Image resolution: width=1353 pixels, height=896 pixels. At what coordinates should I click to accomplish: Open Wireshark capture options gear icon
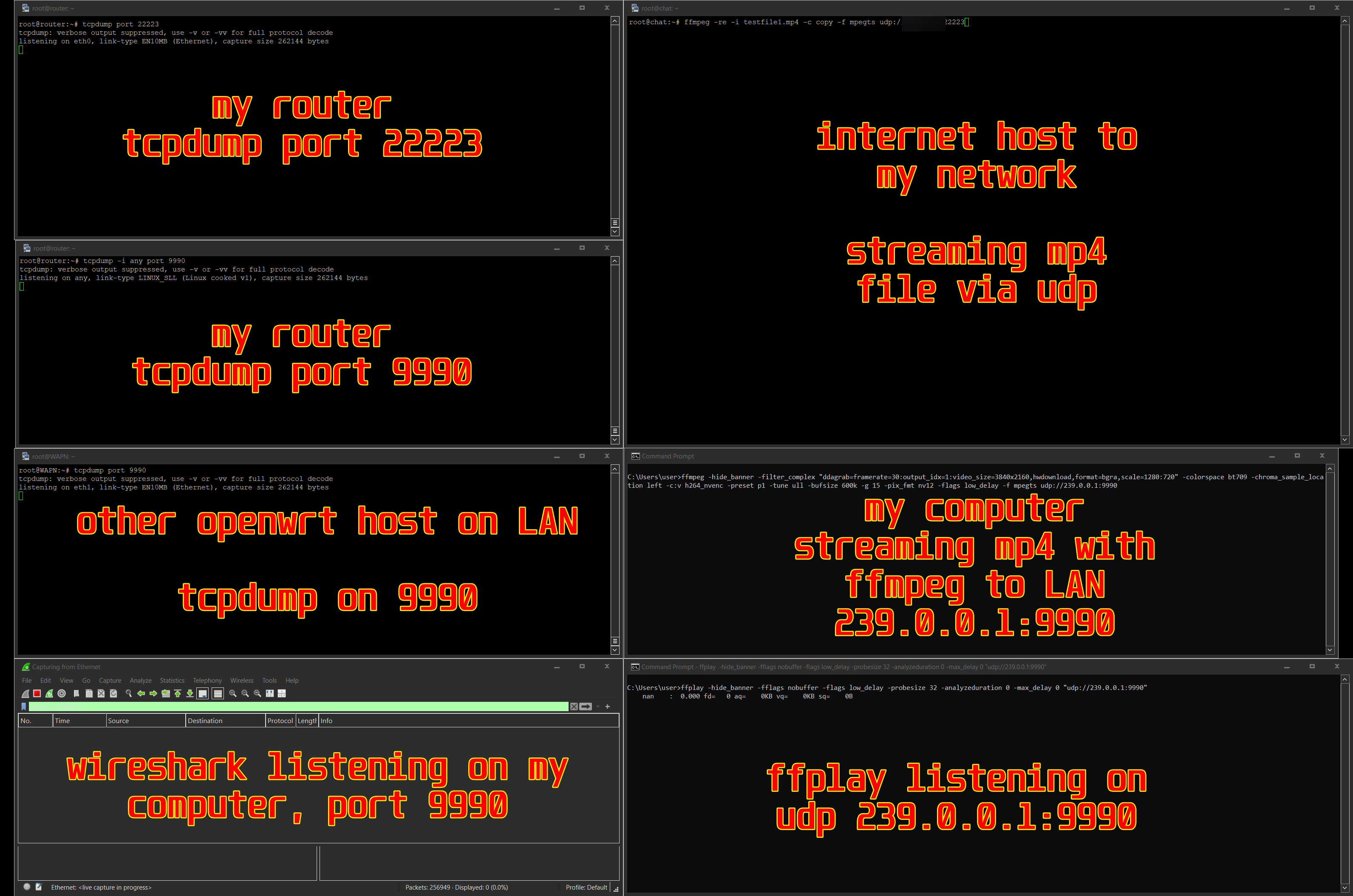[62, 693]
